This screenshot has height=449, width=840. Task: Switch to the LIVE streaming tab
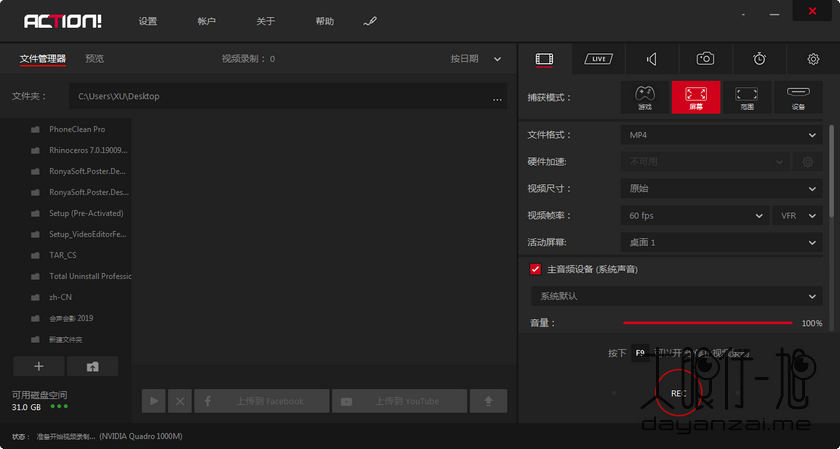[598, 59]
